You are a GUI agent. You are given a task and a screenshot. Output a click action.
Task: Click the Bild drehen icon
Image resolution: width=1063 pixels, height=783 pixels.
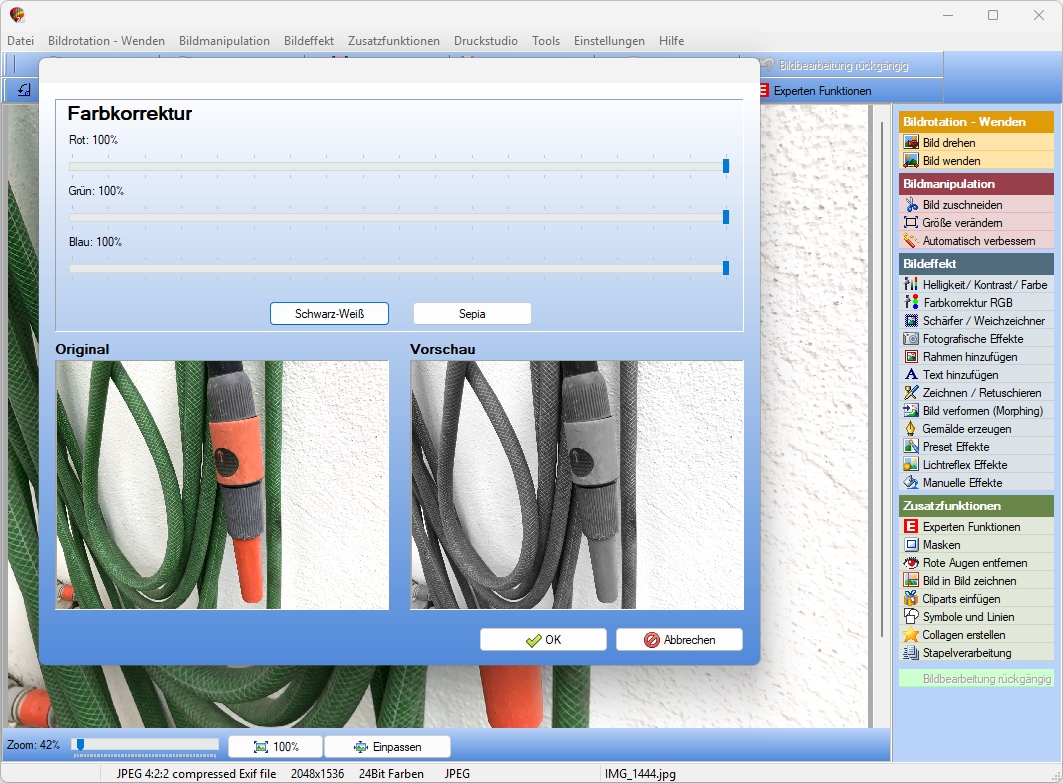tap(911, 142)
